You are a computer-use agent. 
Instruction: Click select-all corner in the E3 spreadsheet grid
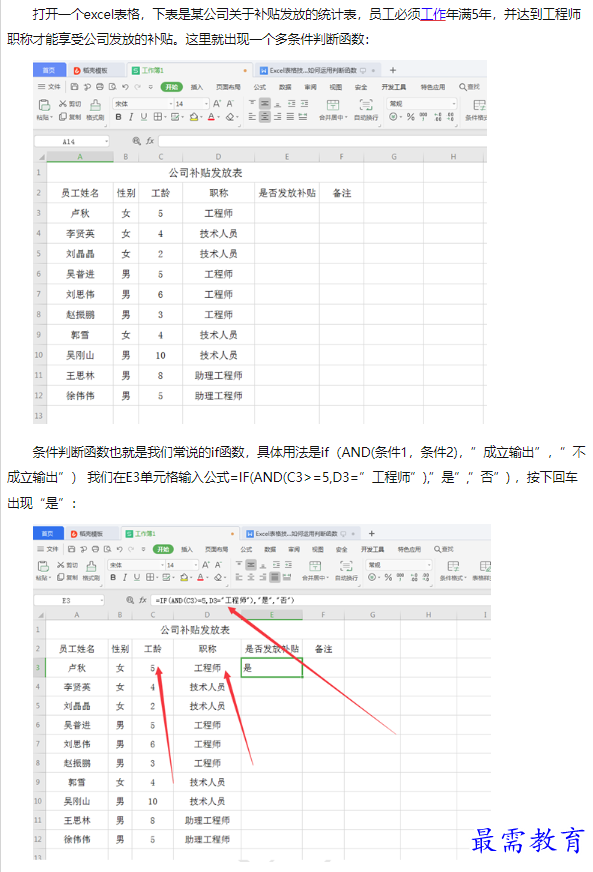point(39,615)
